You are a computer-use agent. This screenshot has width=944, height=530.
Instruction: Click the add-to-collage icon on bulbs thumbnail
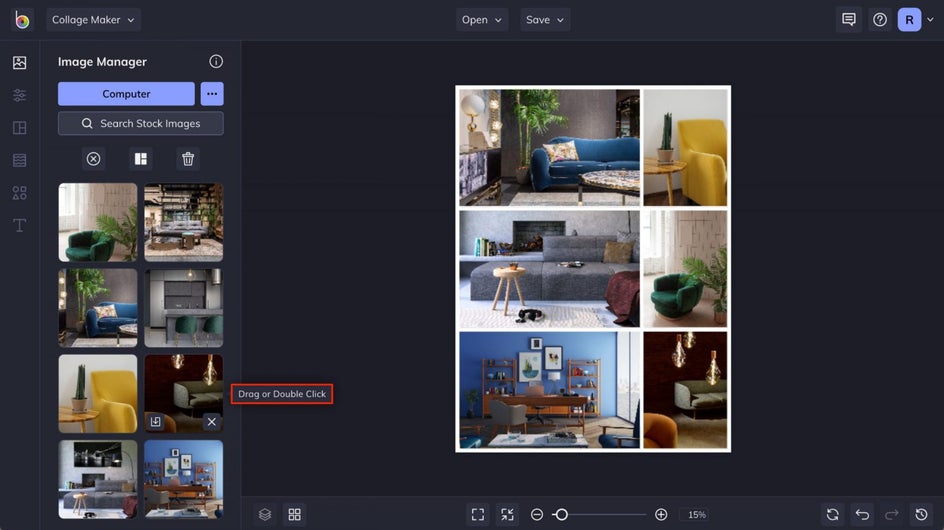(x=155, y=422)
